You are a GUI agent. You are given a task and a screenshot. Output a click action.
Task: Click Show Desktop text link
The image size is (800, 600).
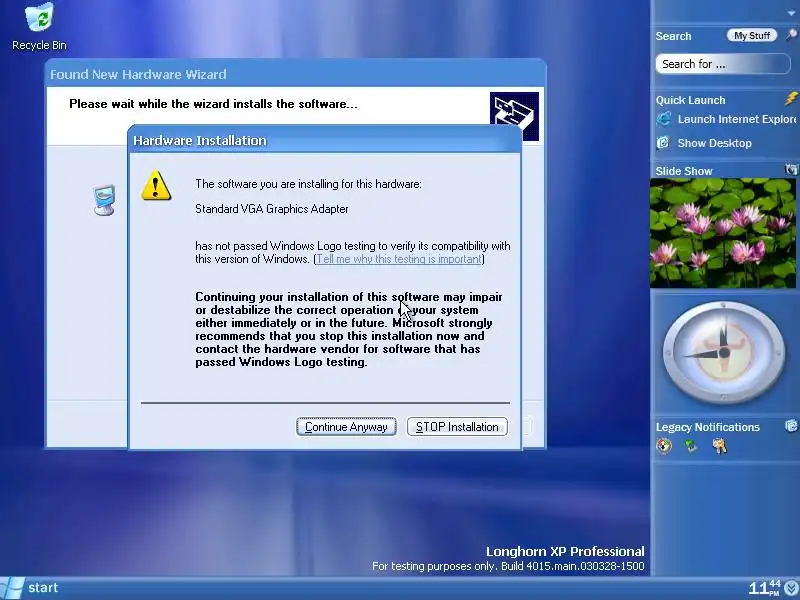(x=714, y=143)
